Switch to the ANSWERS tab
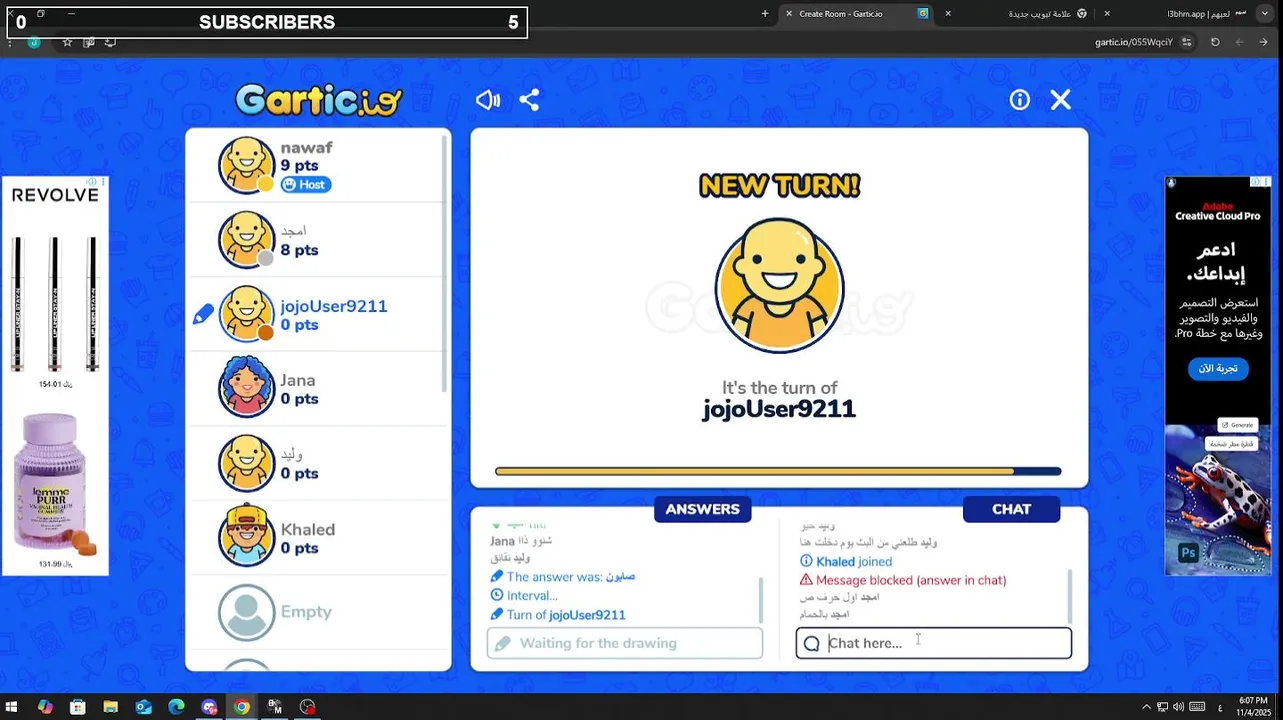Image resolution: width=1283 pixels, height=720 pixels. coord(703,509)
